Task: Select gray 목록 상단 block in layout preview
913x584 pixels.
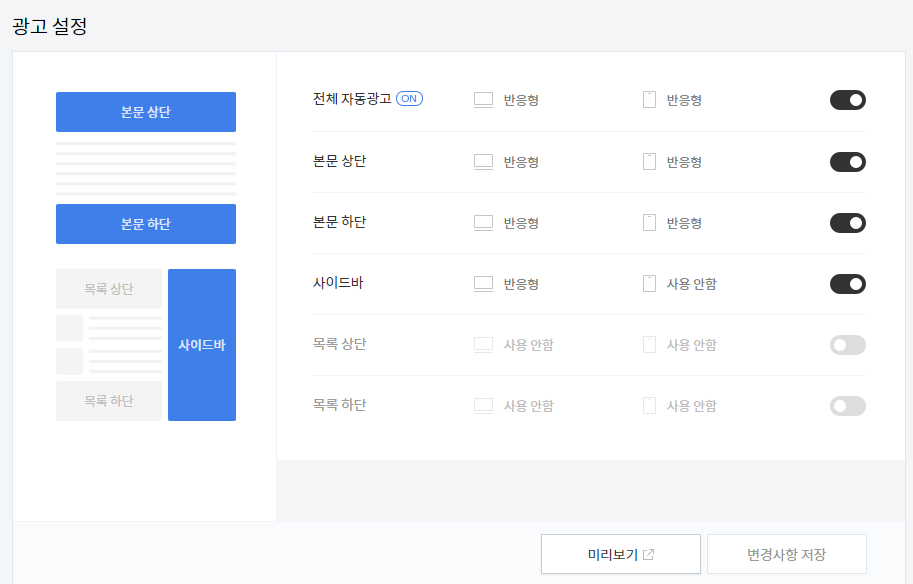Action: 109,289
